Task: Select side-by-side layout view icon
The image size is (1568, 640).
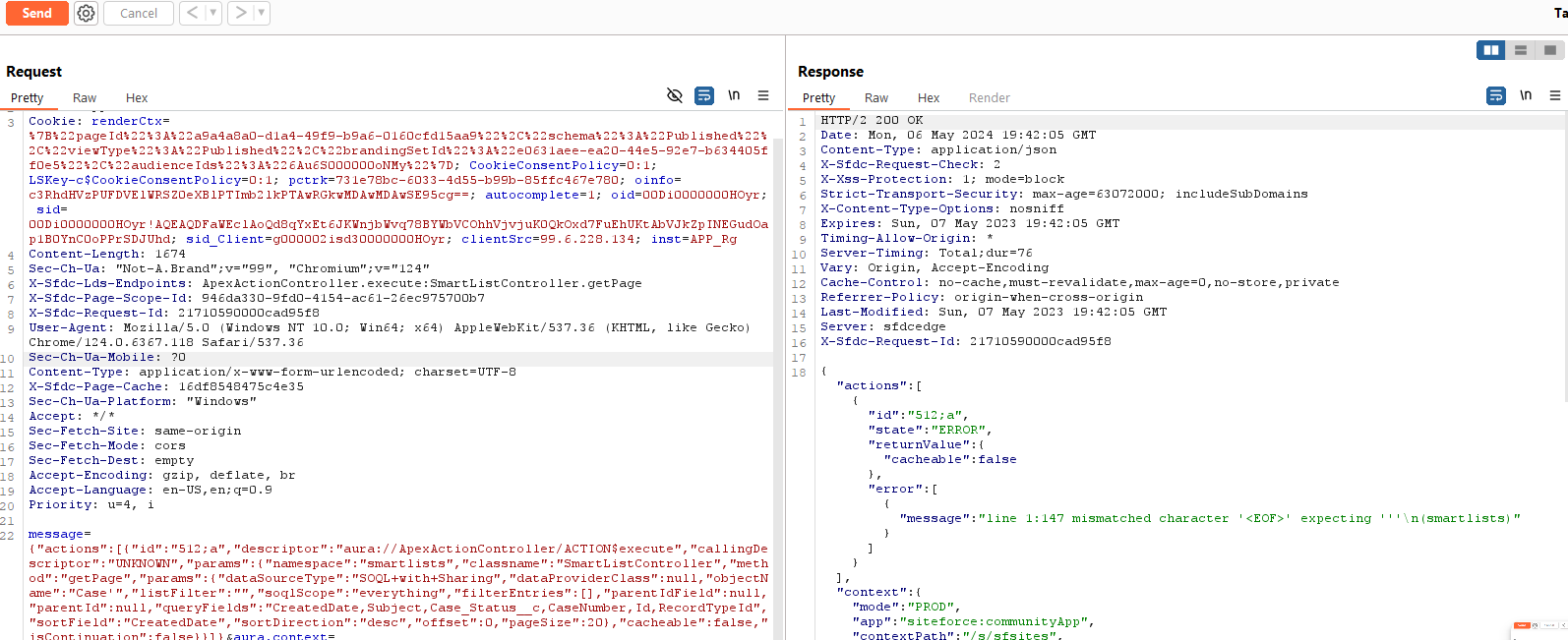Action: coord(1491,50)
